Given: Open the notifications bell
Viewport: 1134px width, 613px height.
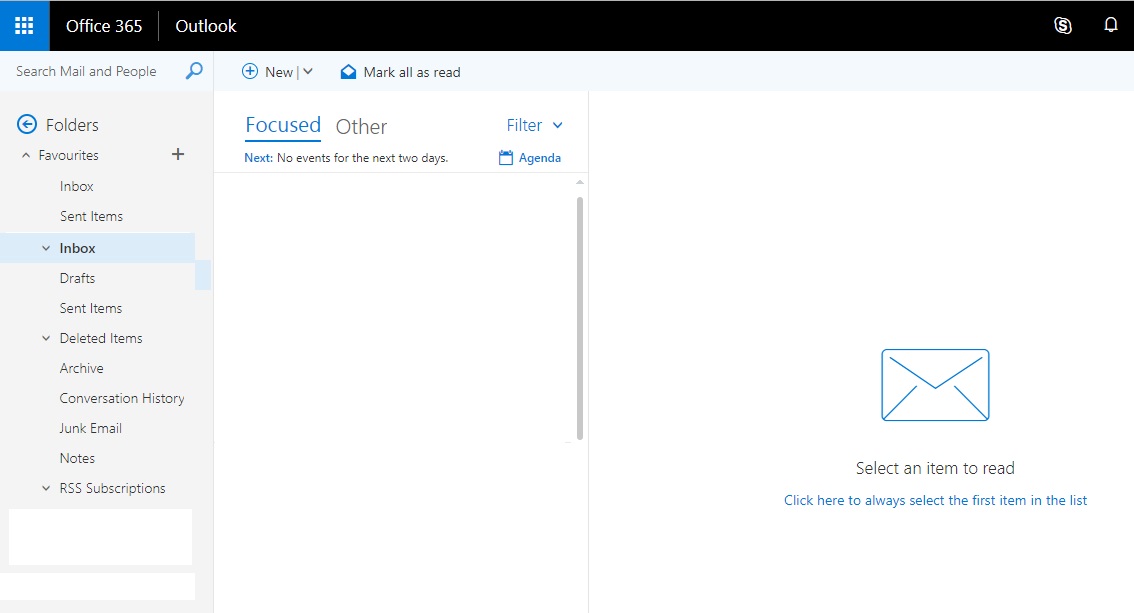Looking at the screenshot, I should [x=1110, y=25].
